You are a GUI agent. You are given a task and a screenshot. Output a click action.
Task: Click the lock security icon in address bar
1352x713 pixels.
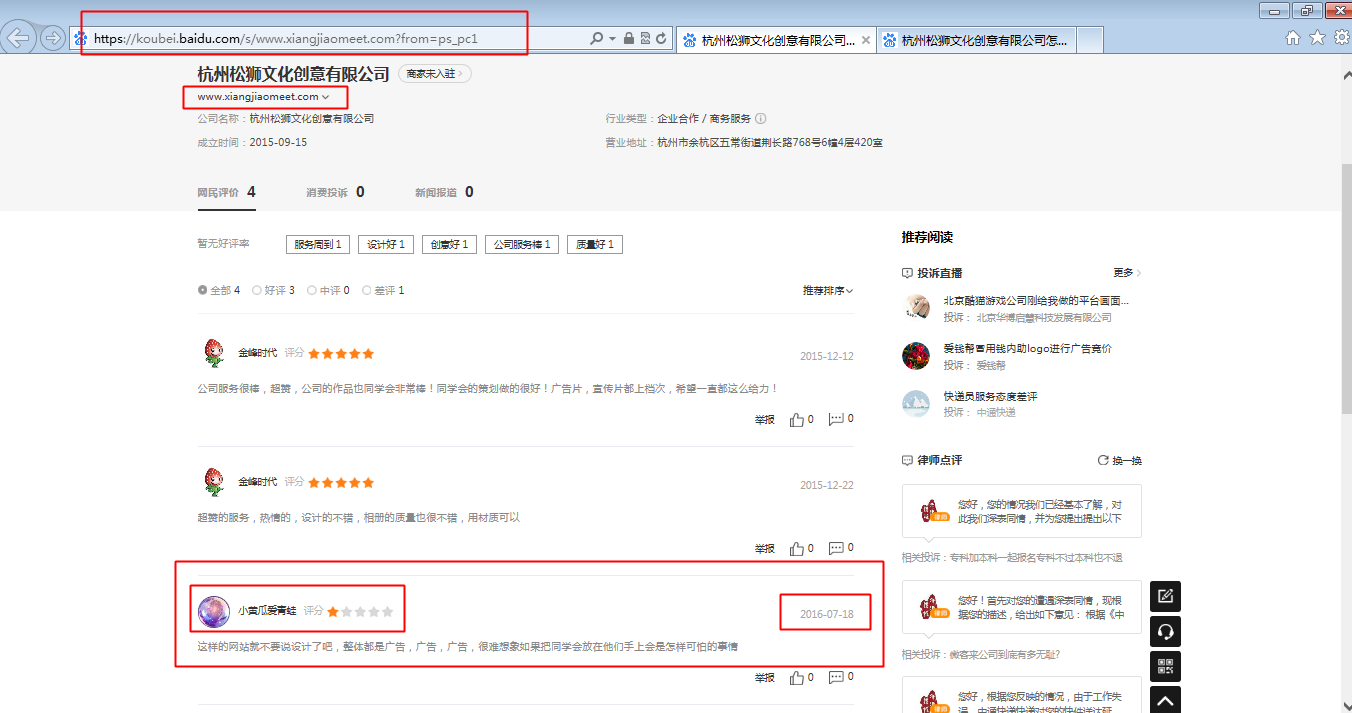click(x=628, y=38)
